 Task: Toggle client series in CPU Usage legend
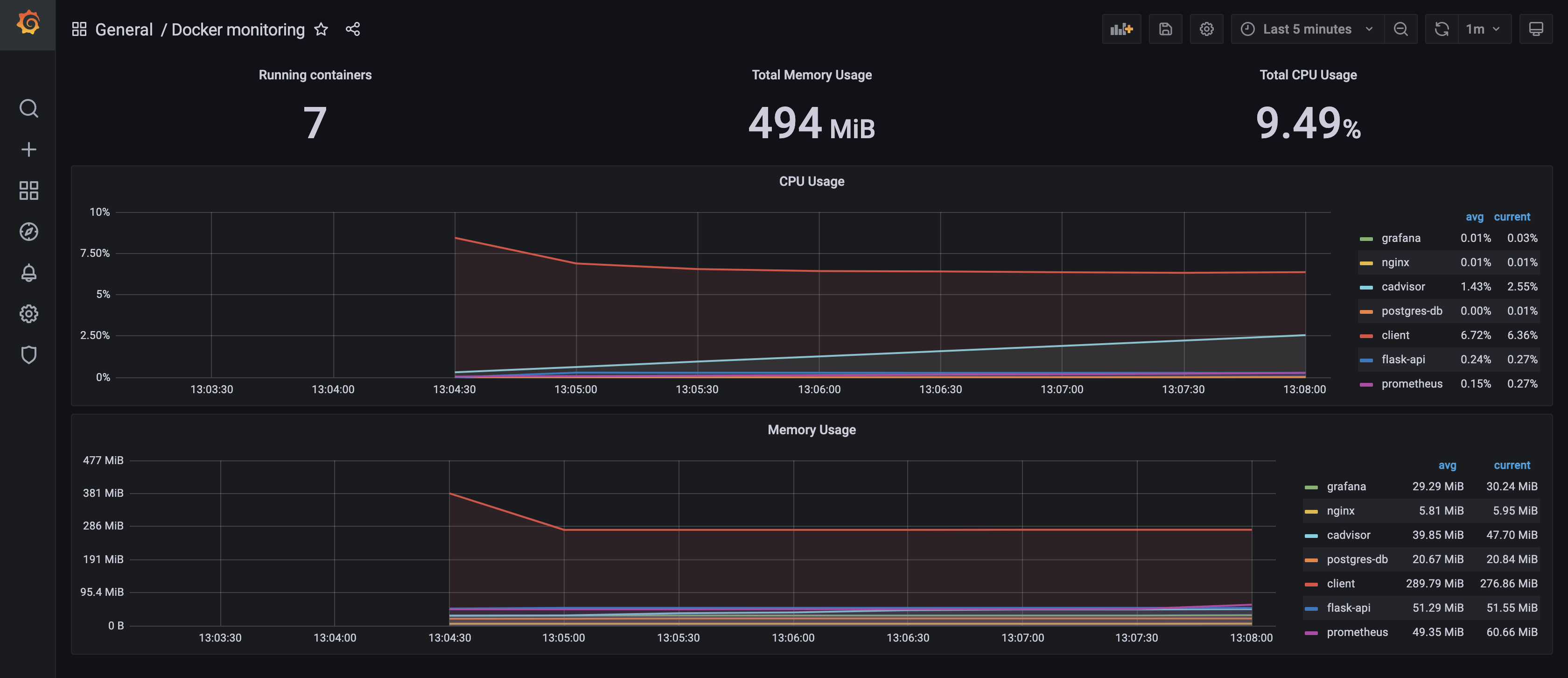click(1395, 335)
